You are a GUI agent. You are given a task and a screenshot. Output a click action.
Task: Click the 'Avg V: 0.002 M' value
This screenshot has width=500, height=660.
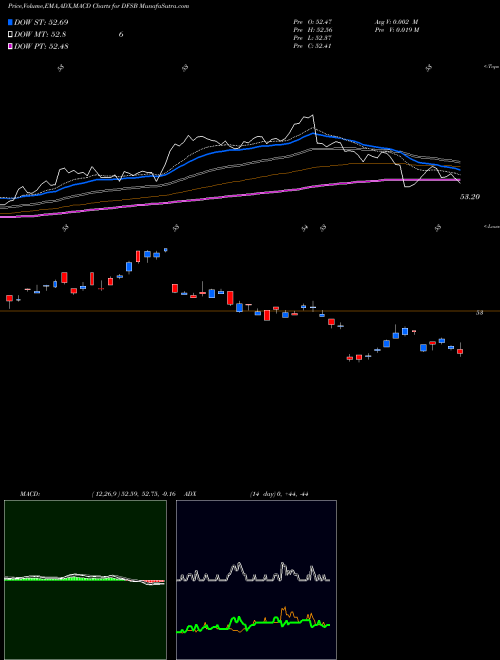[396, 21]
